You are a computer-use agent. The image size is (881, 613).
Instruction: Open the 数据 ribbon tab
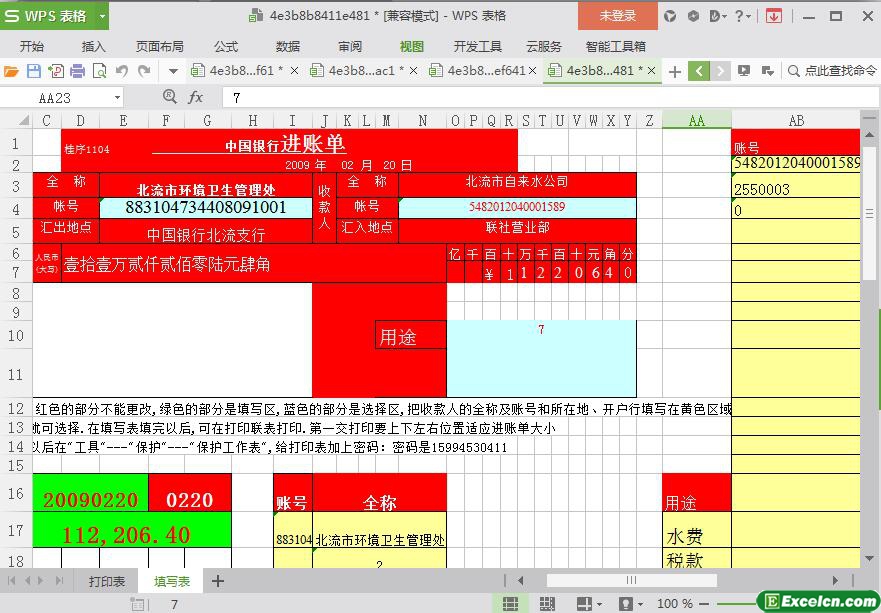(288, 47)
